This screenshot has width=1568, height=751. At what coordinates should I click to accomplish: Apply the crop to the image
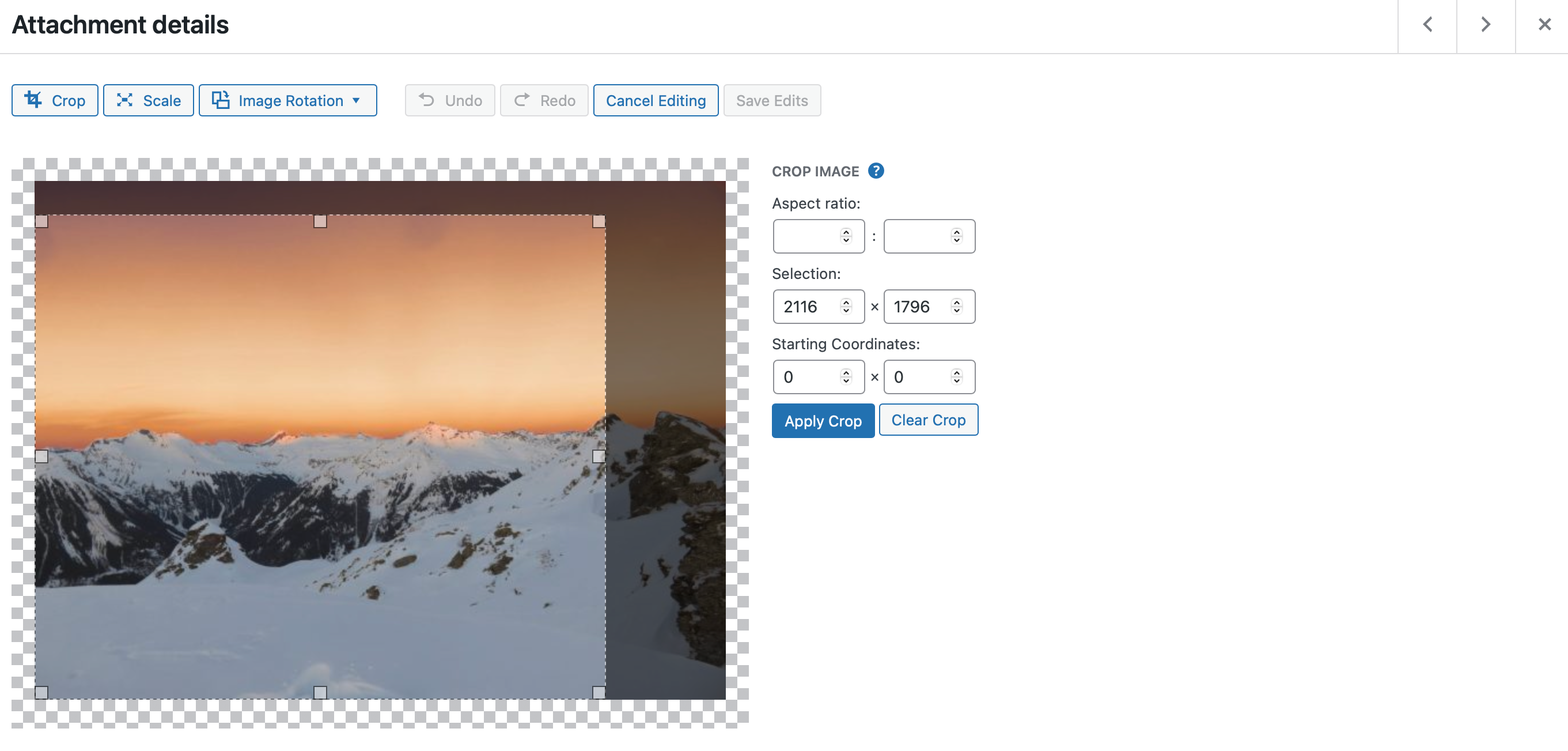point(823,420)
